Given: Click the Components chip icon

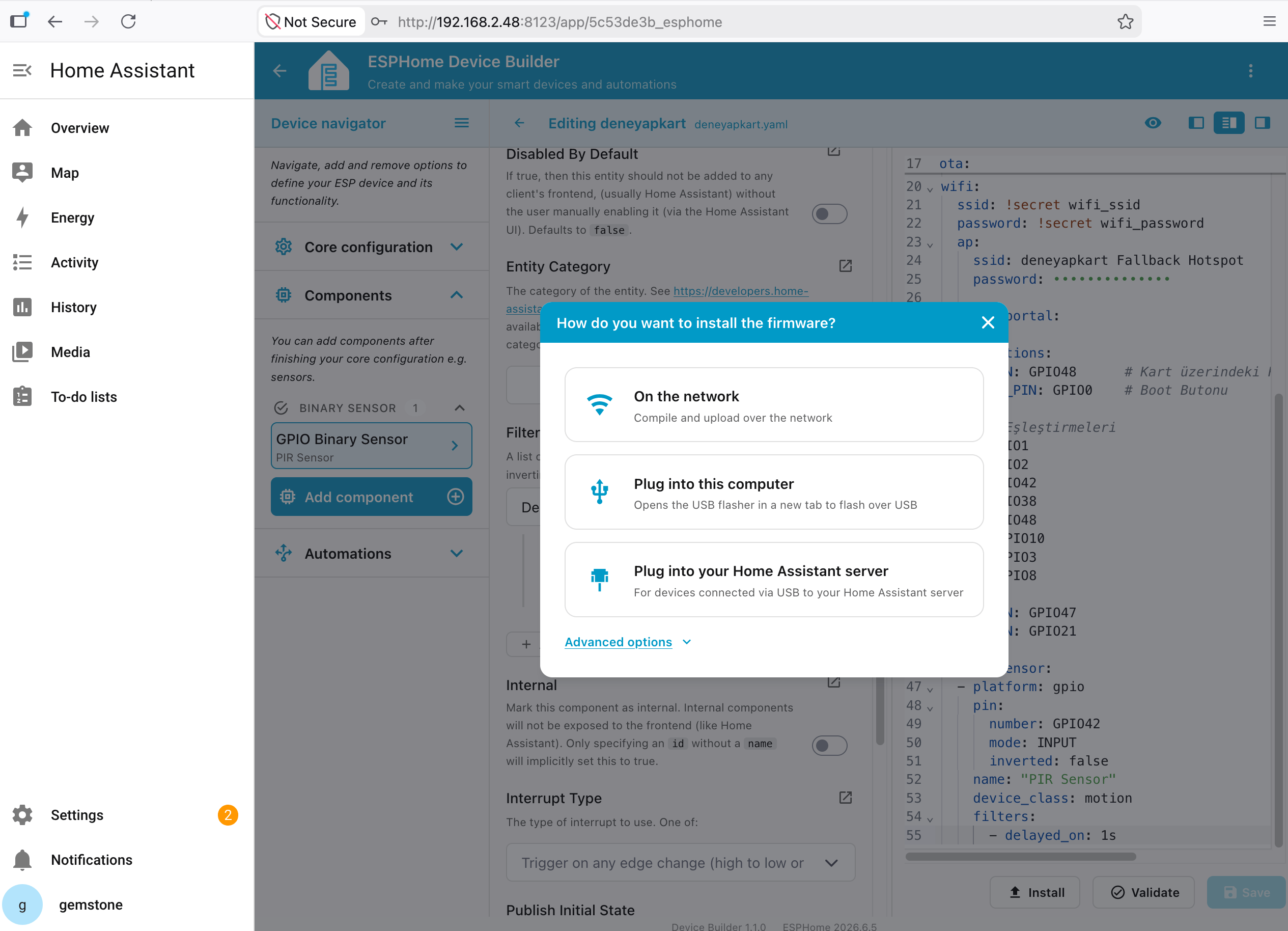Looking at the screenshot, I should coord(284,295).
